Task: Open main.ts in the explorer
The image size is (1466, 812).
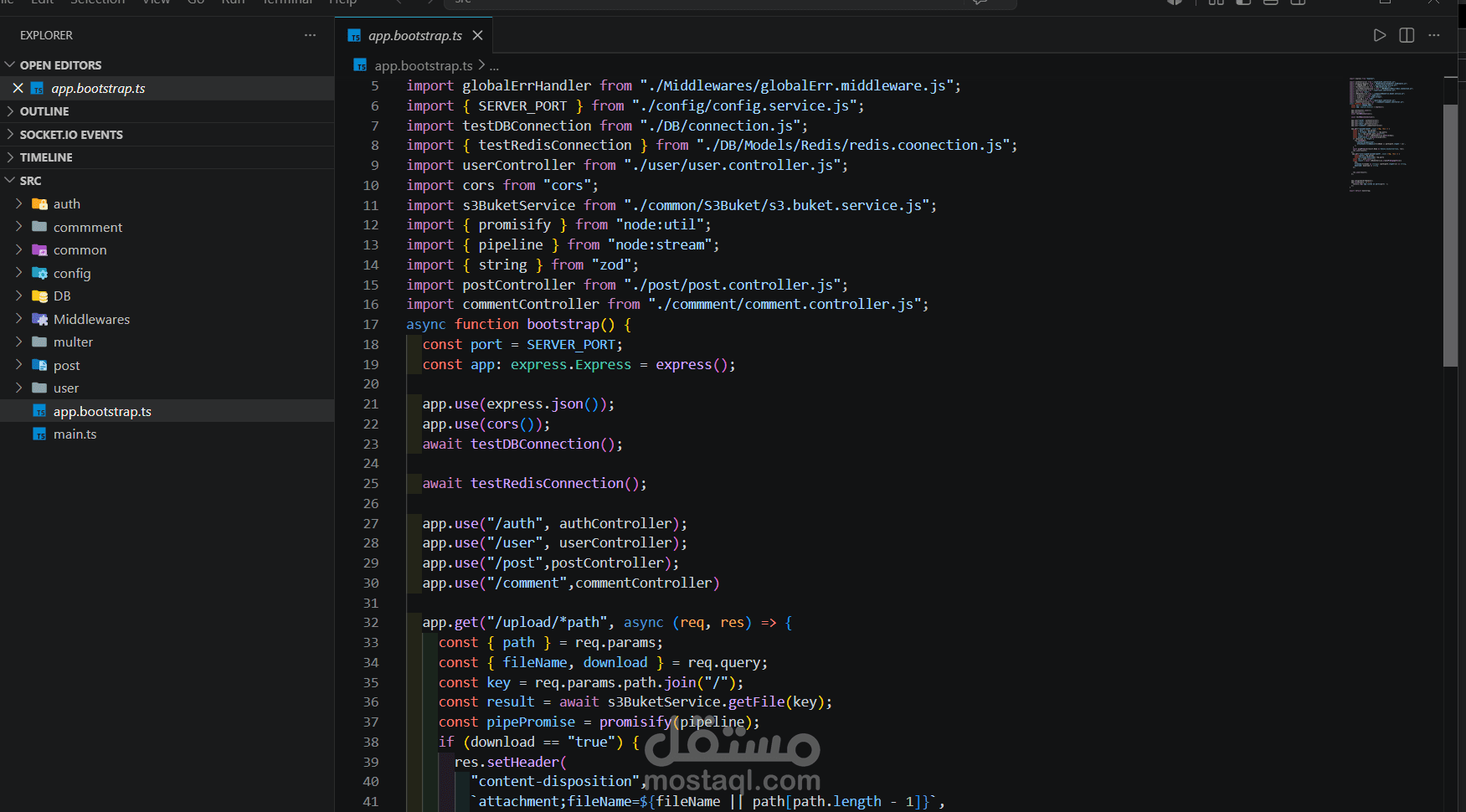Action: (x=167, y=434)
